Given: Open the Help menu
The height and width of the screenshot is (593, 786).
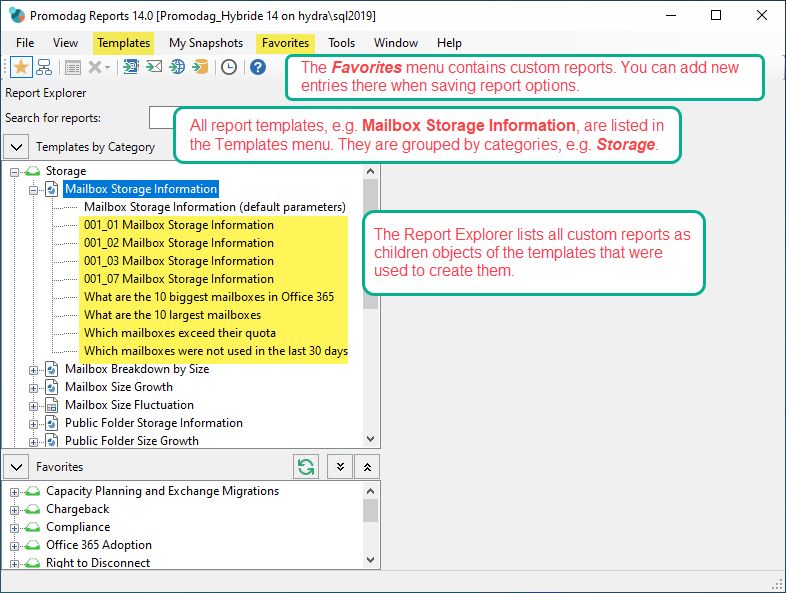Looking at the screenshot, I should pyautogui.click(x=449, y=43).
